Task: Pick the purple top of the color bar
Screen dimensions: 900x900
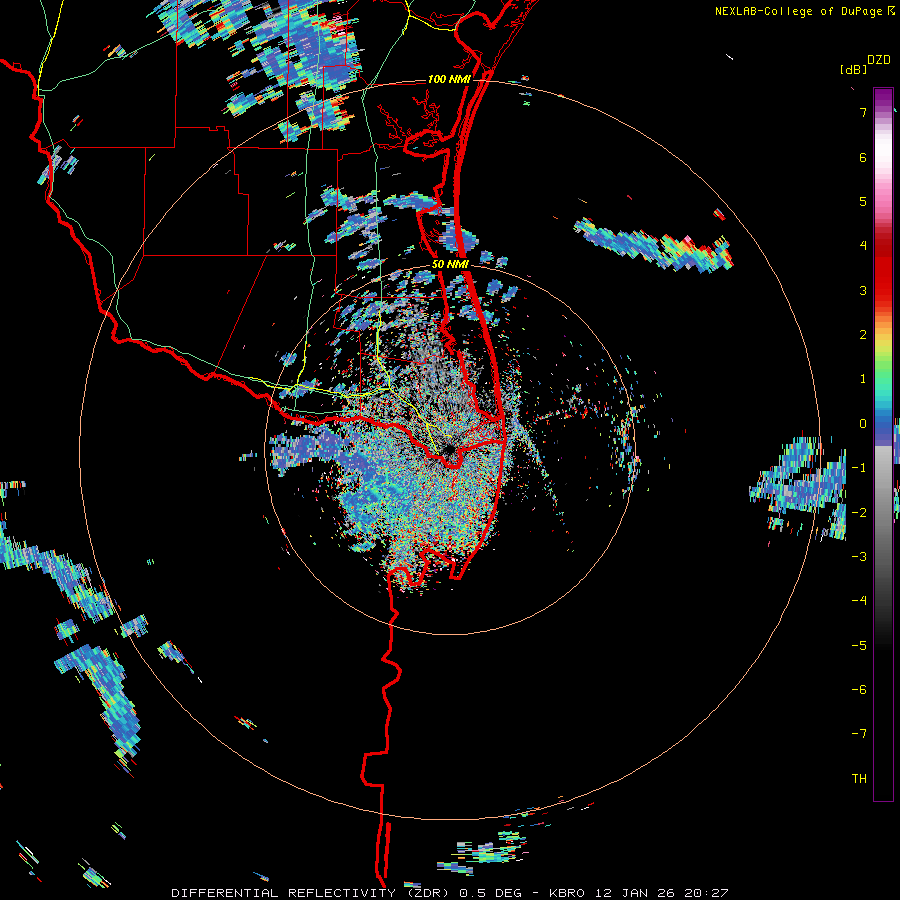Action: [x=883, y=95]
